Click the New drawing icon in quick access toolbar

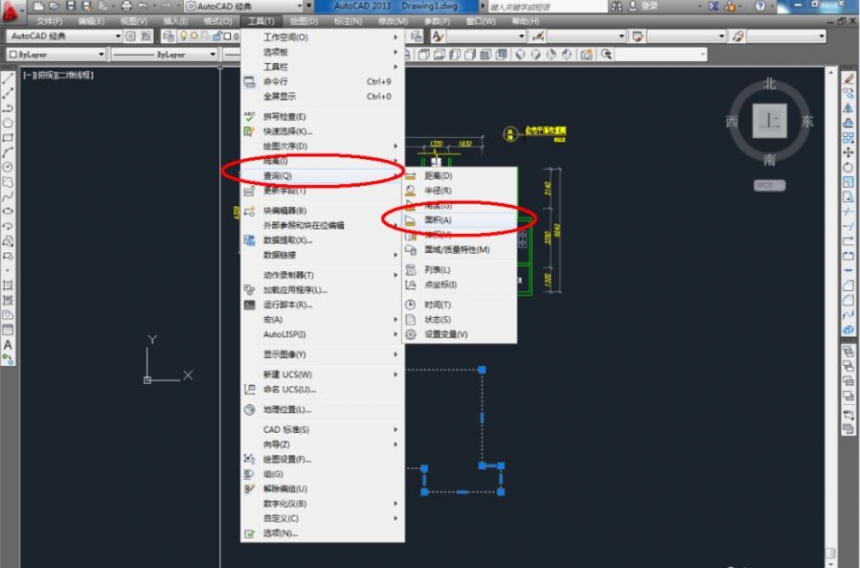click(38, 7)
